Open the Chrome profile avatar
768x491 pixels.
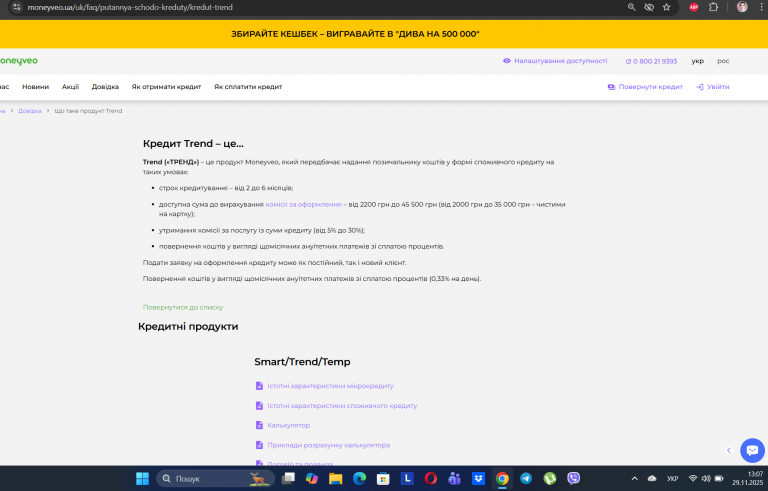pyautogui.click(x=742, y=7)
